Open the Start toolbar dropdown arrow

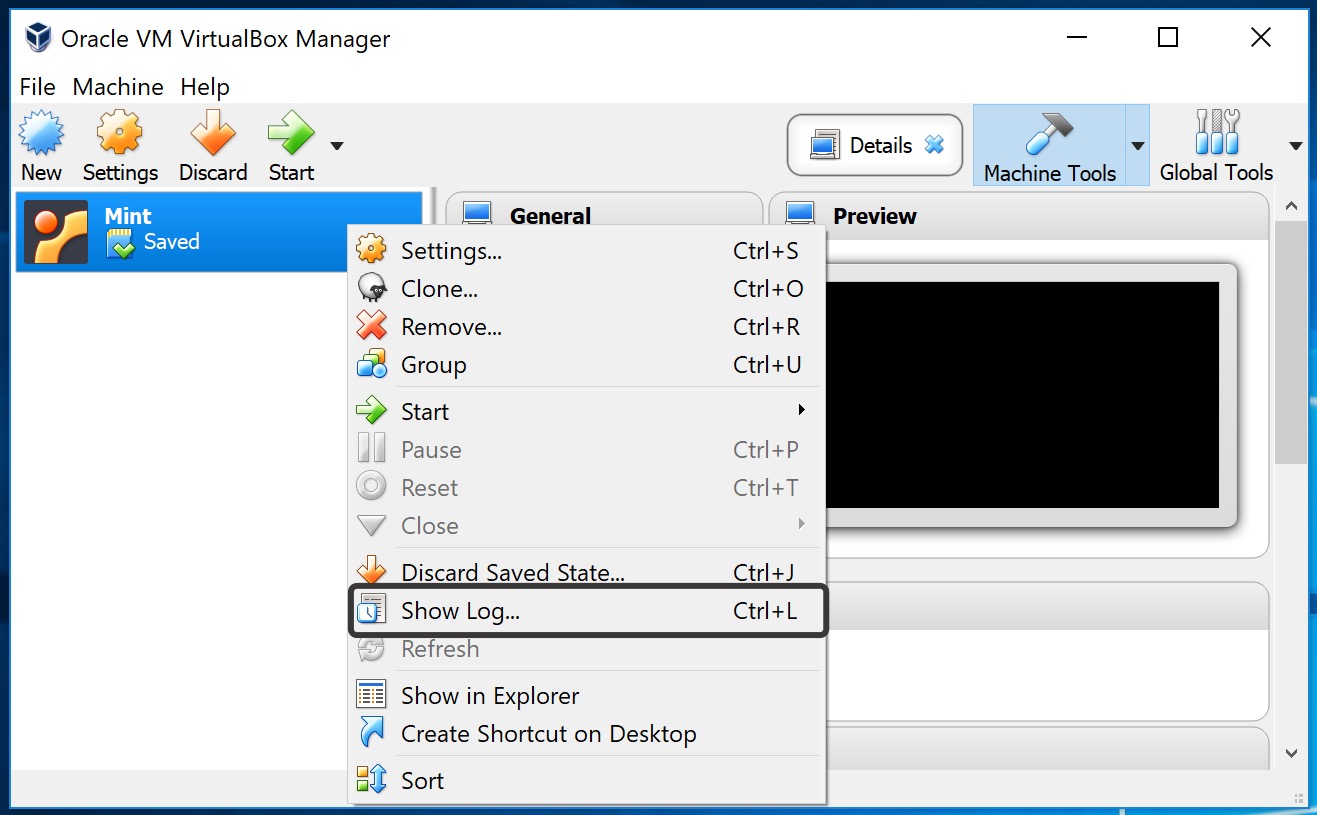click(x=337, y=146)
